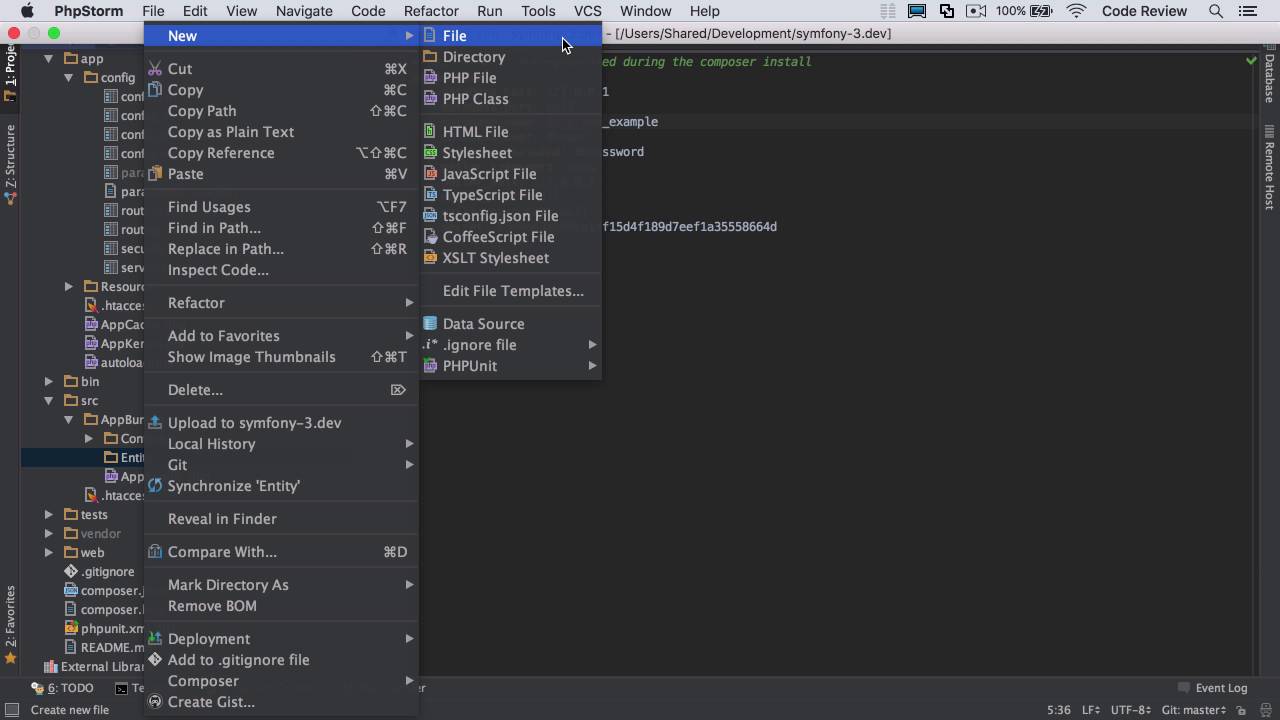1280x720 pixels.
Task: Collapse the config folder in project tree
Action: click(69, 78)
